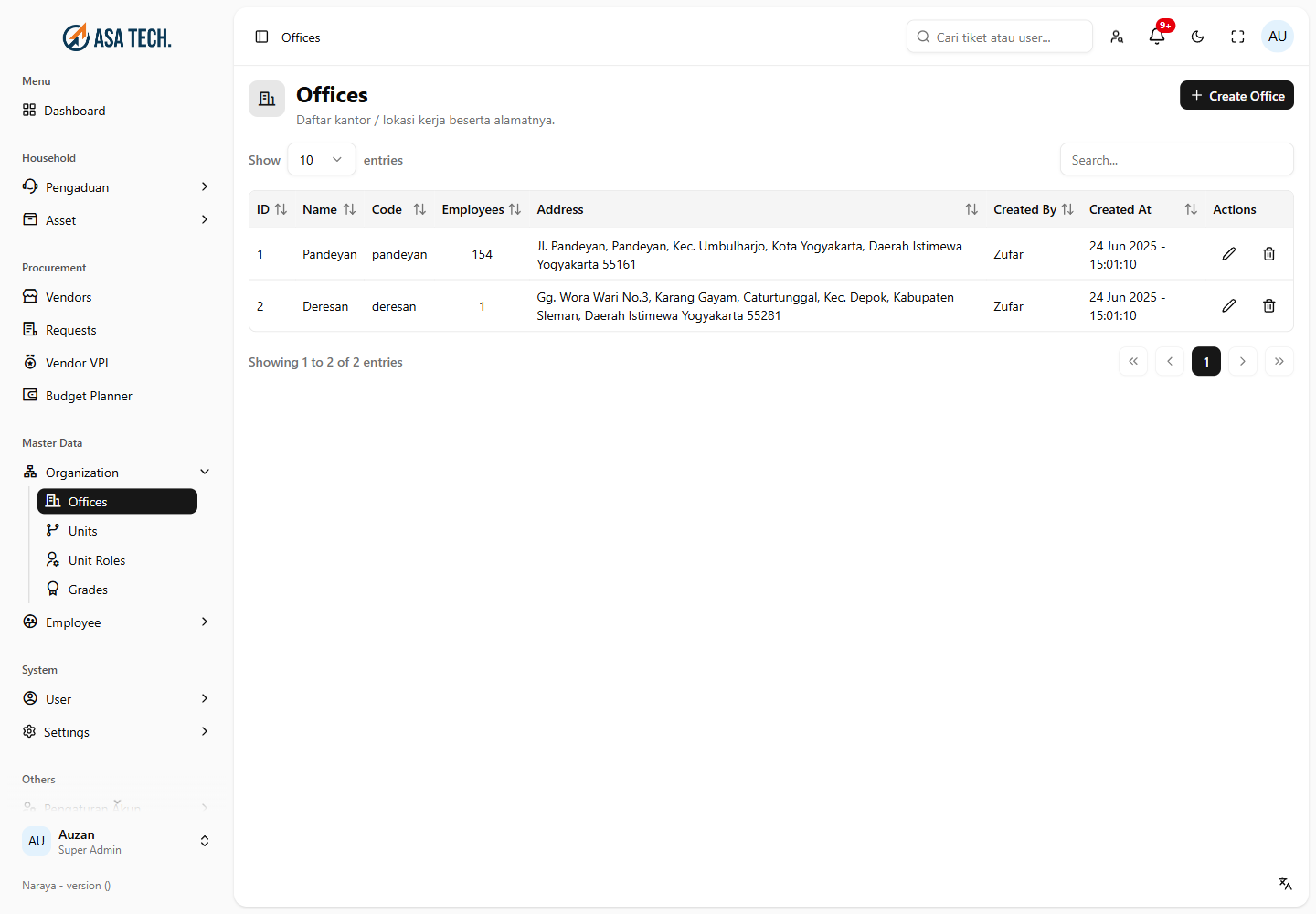Image resolution: width=1316 pixels, height=914 pixels.
Task: Open the translate language icon
Action: (x=1285, y=883)
